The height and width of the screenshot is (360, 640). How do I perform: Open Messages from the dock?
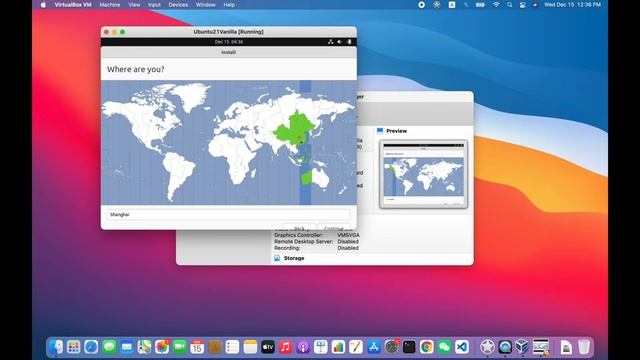109,347
